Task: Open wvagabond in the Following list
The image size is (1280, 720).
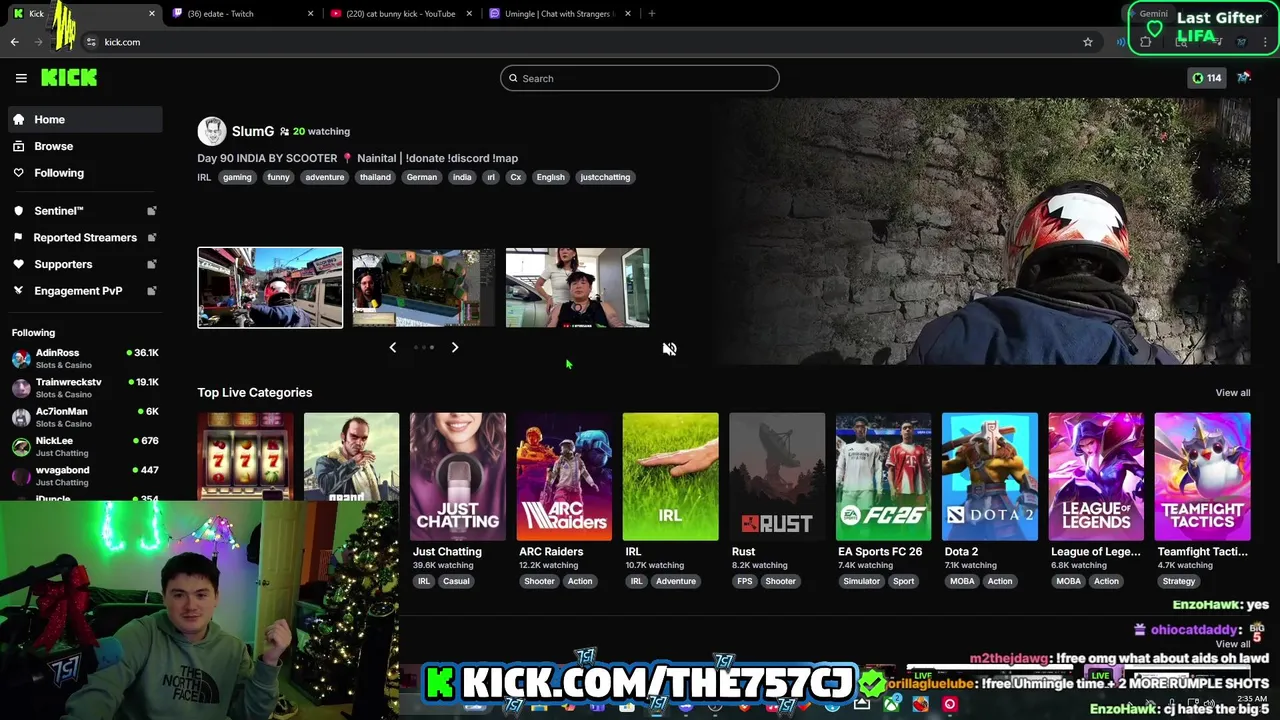Action: [84, 475]
